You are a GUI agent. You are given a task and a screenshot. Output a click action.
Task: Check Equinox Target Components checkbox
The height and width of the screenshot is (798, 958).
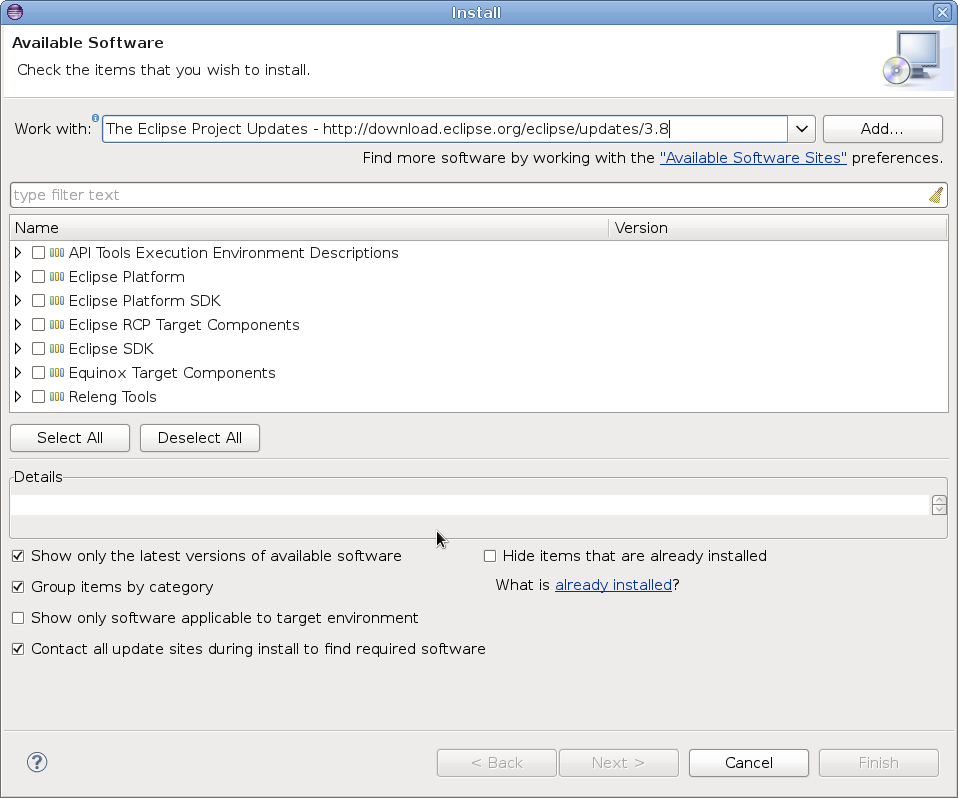coord(38,372)
